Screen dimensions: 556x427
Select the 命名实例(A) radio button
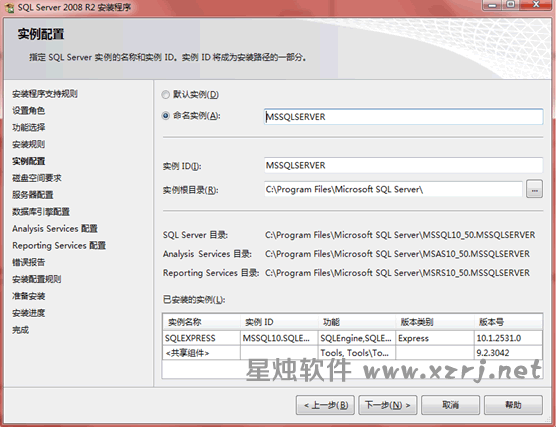click(165, 116)
